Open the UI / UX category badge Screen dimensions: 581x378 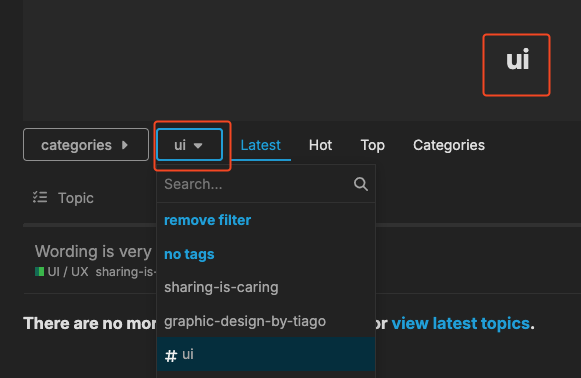tap(62, 272)
